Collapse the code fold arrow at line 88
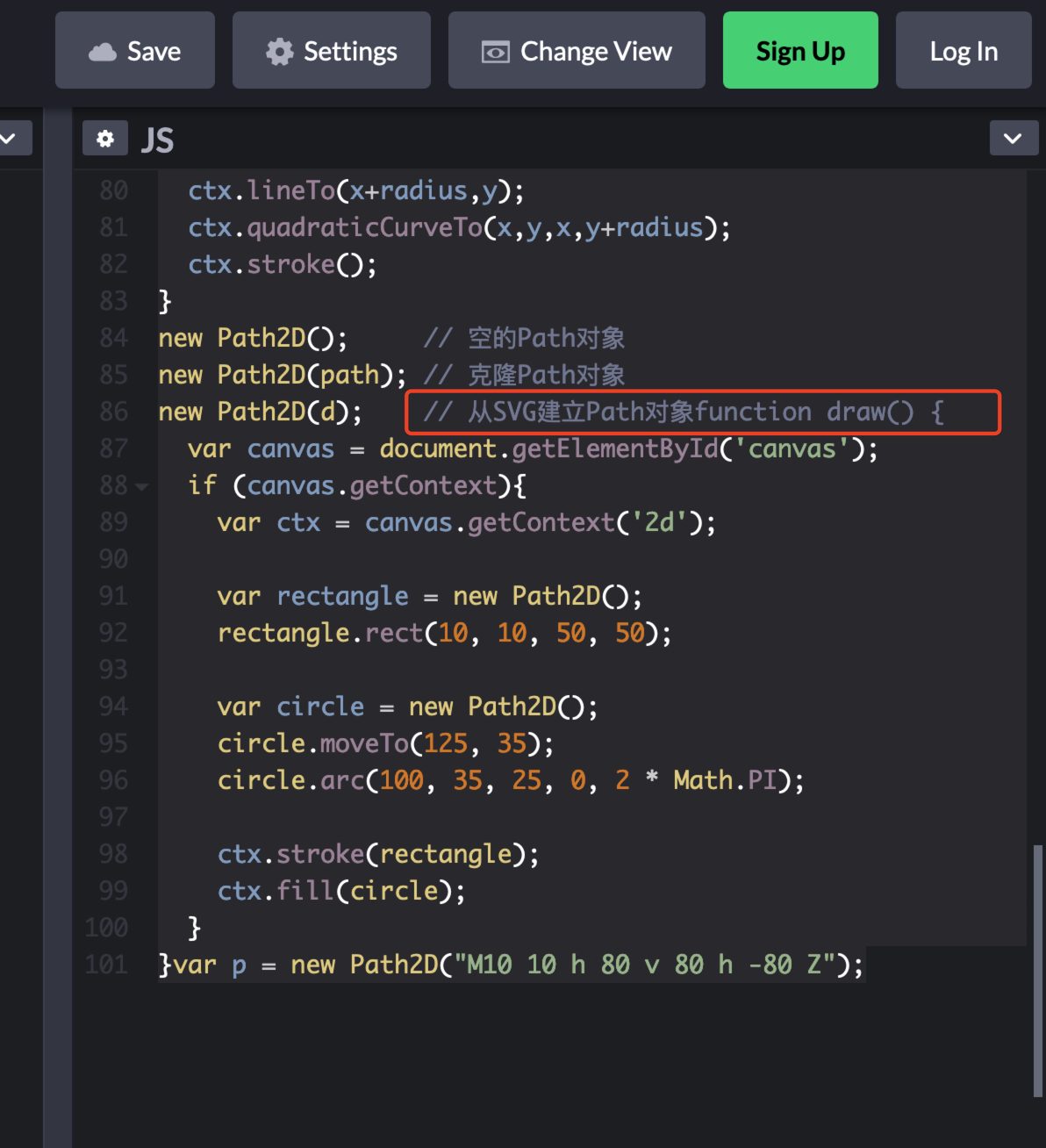Image resolution: width=1046 pixels, height=1148 pixels. 141,486
